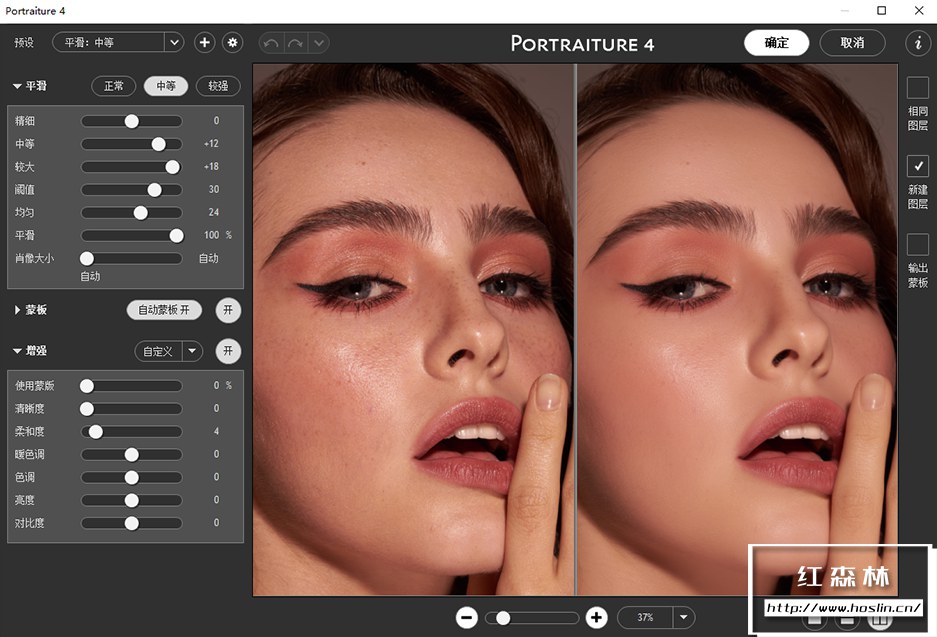937x637 pixels.
Task: Confirm edits with the 确定 button
Action: tap(776, 43)
